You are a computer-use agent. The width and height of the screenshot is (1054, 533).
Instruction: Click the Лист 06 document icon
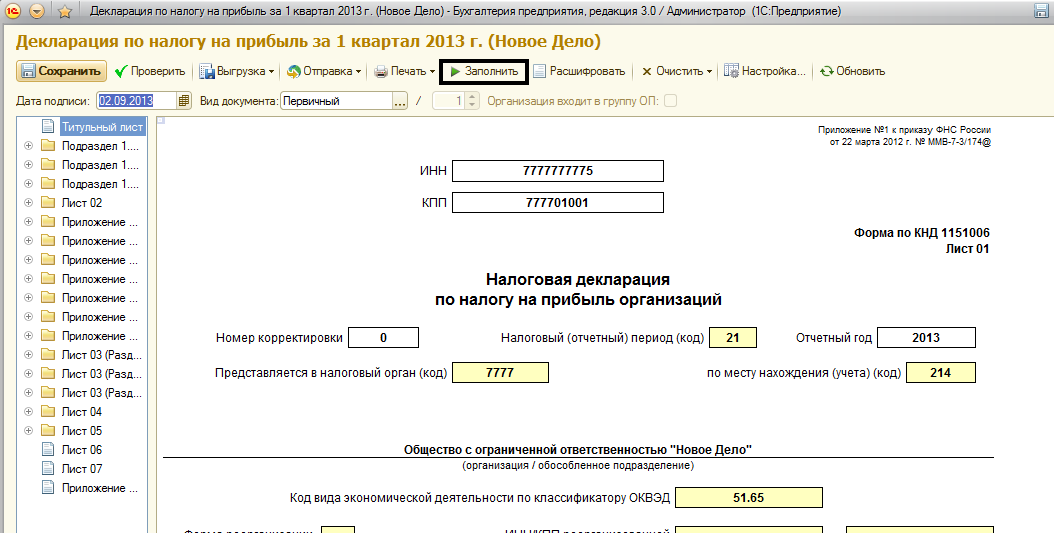click(x=48, y=450)
